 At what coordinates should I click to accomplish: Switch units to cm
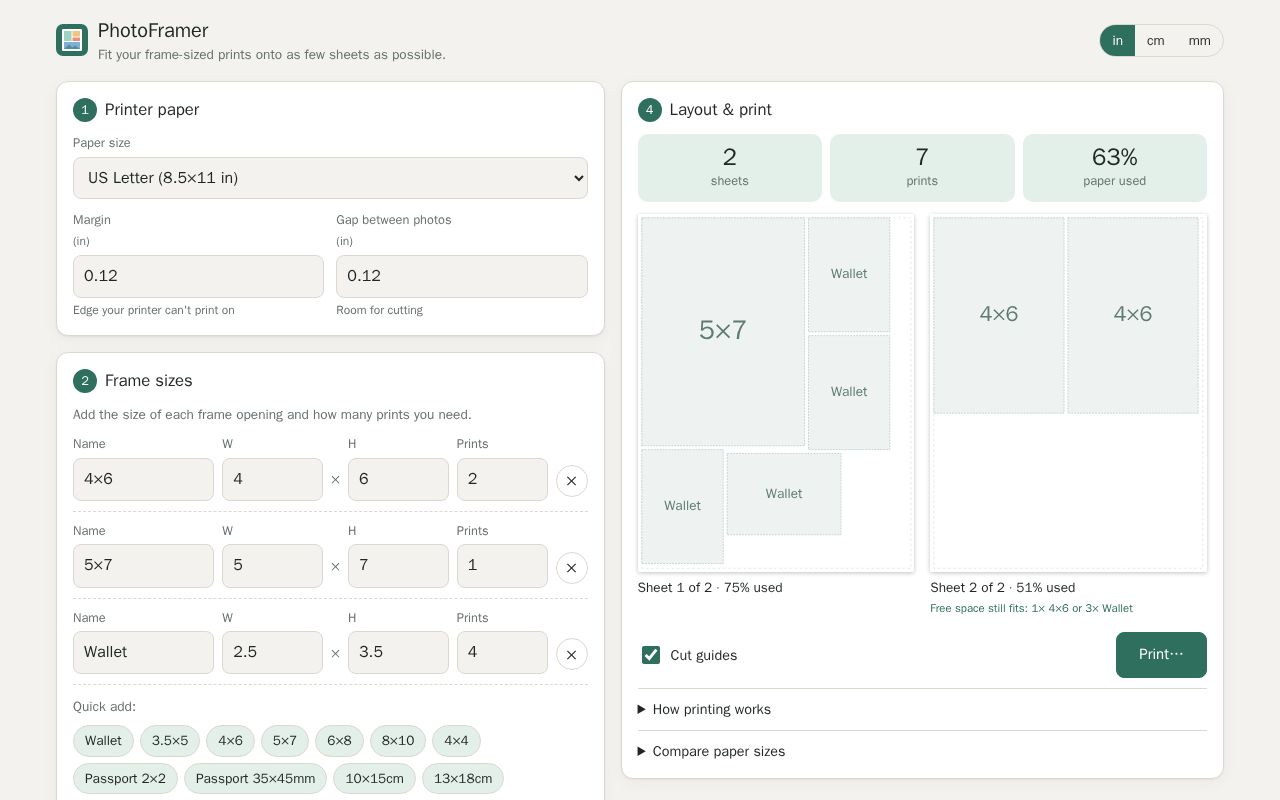coord(1155,41)
